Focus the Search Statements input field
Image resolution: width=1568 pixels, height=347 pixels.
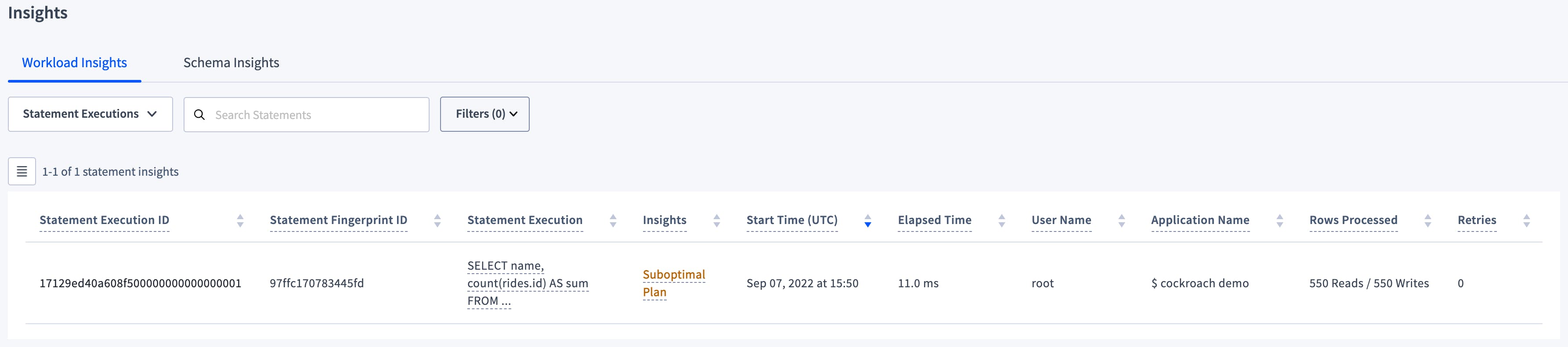[317, 115]
